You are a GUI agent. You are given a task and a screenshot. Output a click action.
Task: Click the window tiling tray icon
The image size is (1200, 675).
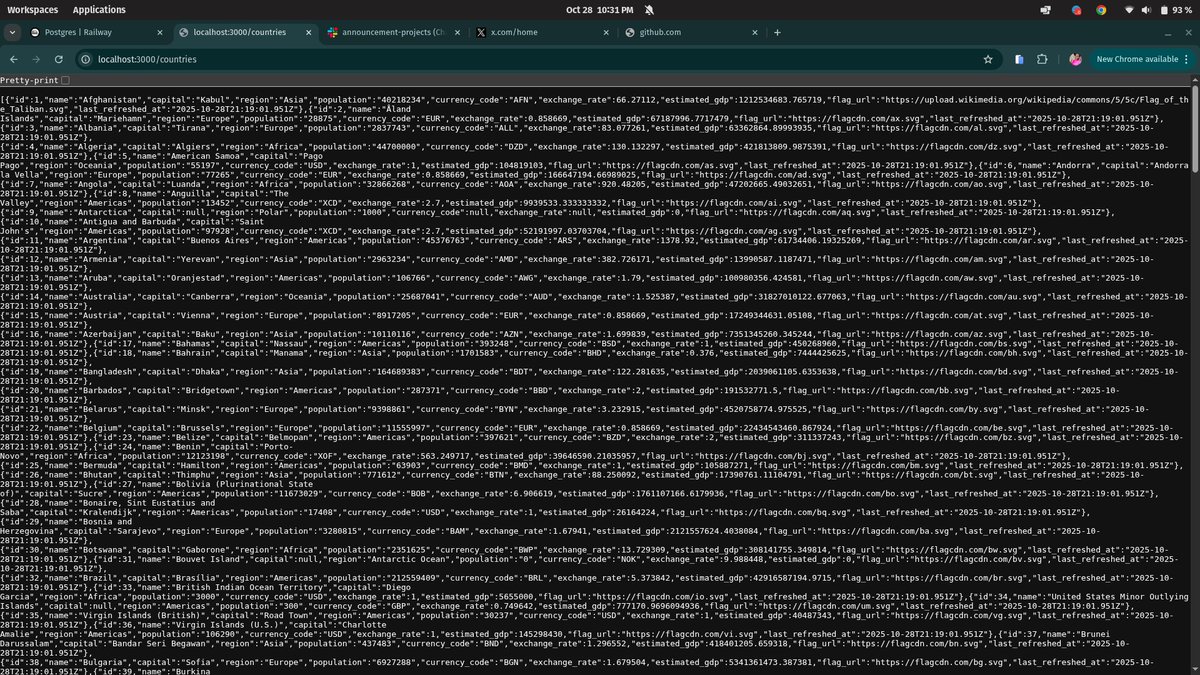tap(1046, 9)
